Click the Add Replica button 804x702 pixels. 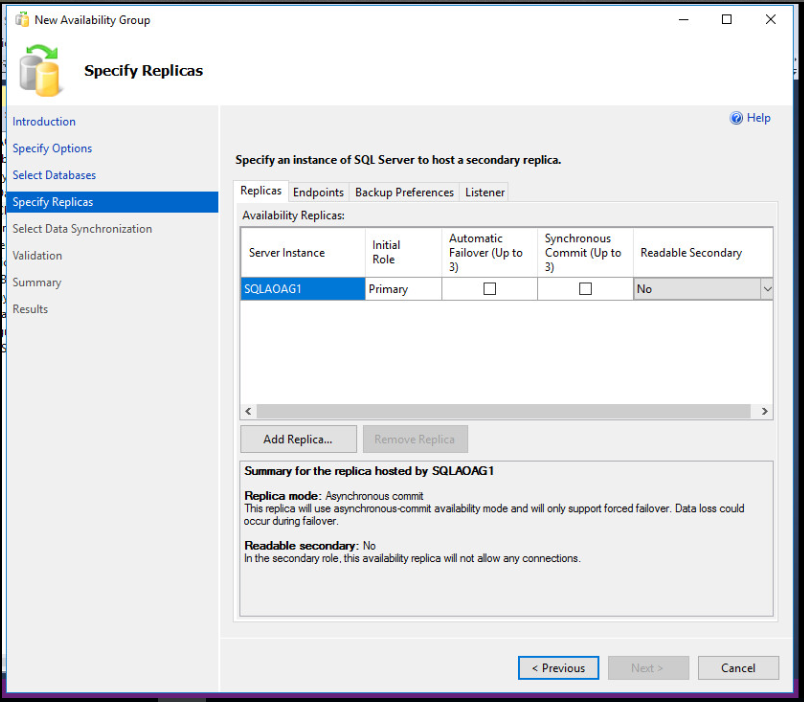298,439
